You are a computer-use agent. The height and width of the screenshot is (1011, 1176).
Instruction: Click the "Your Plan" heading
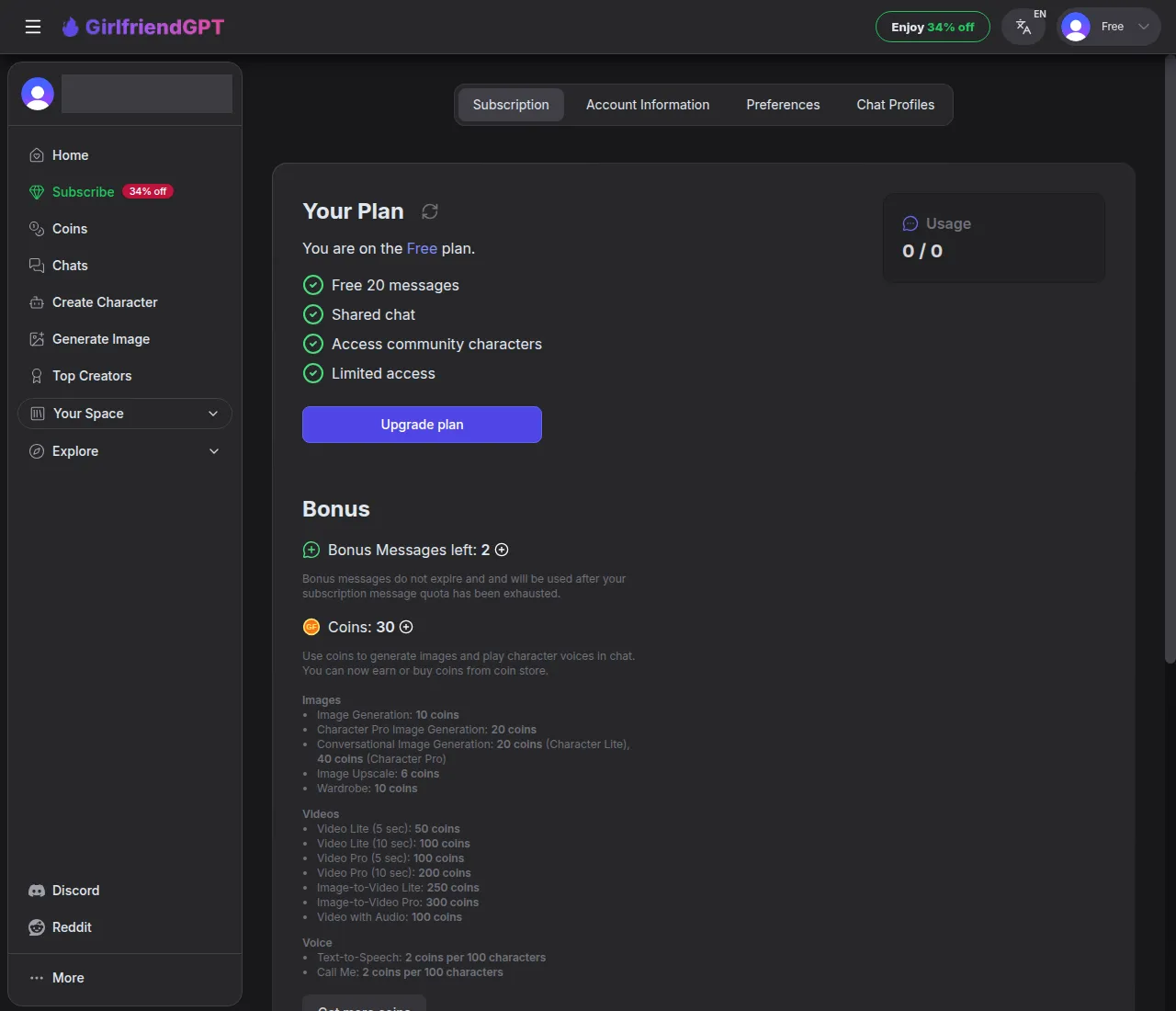[353, 211]
